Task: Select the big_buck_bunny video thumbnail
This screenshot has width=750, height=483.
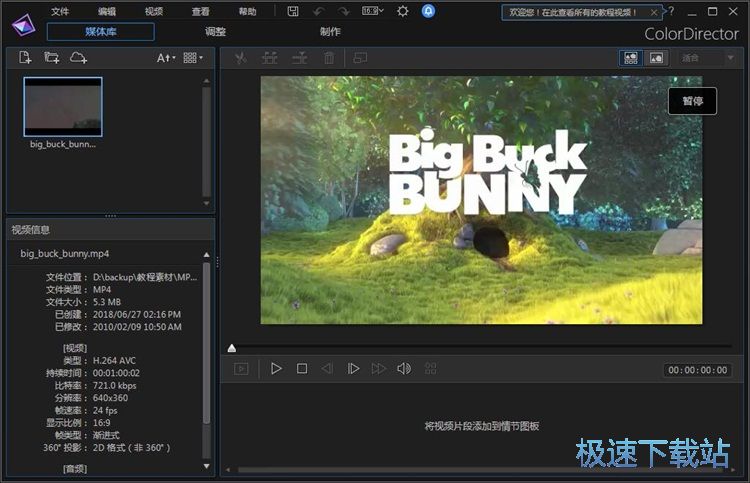Action: pyautogui.click(x=63, y=107)
